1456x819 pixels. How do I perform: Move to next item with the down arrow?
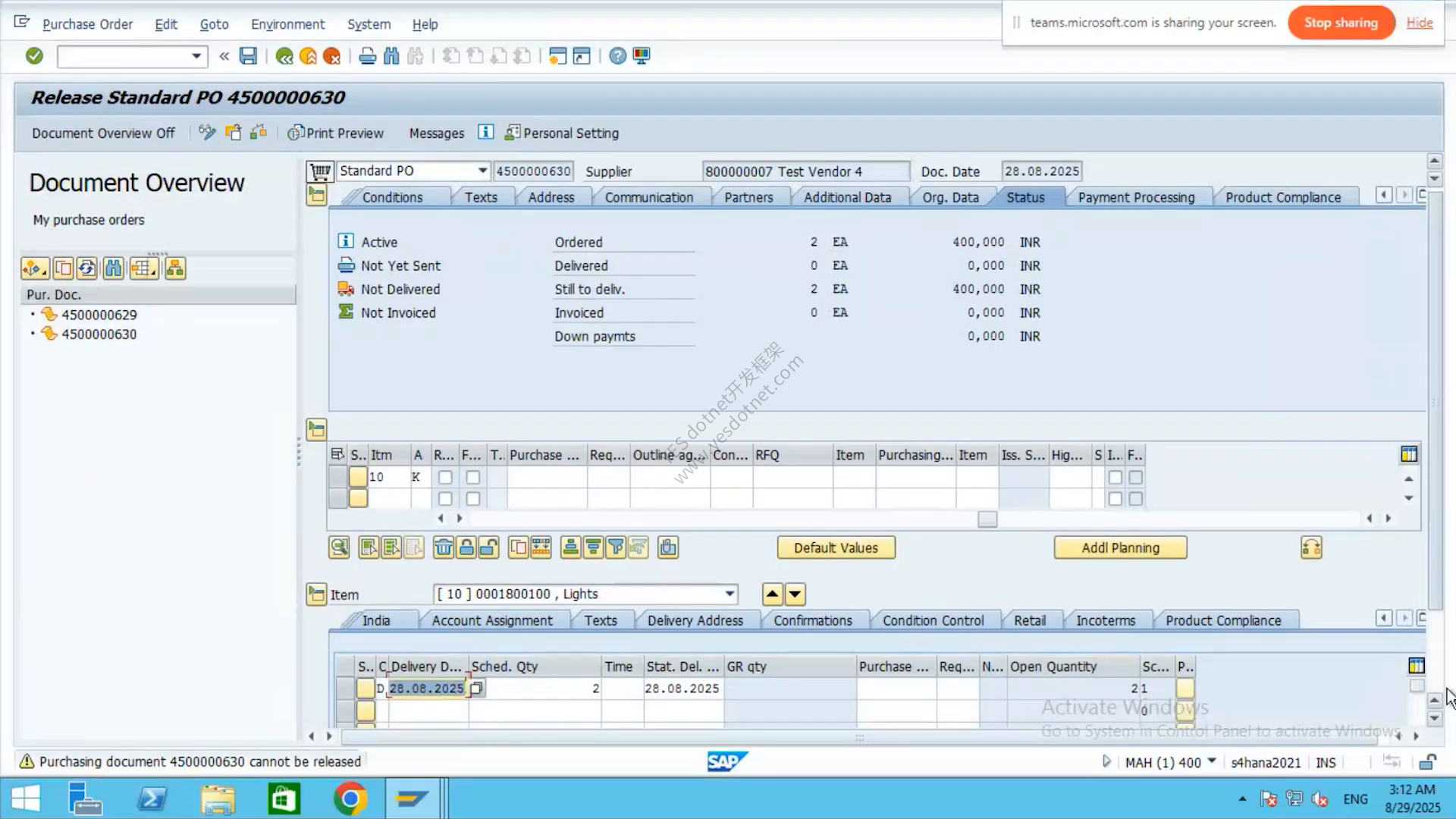pos(795,594)
